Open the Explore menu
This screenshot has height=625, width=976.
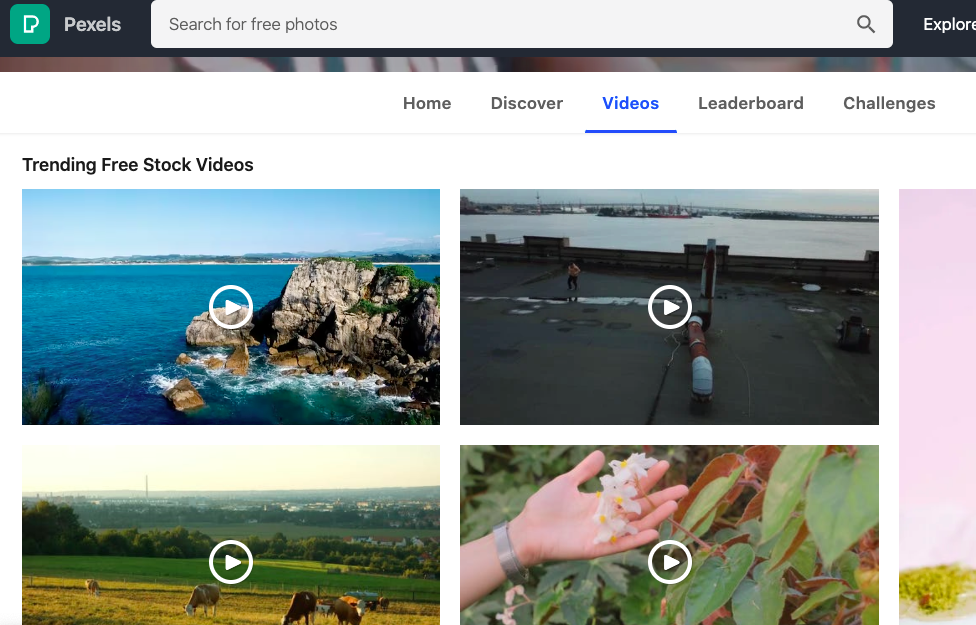tap(949, 24)
